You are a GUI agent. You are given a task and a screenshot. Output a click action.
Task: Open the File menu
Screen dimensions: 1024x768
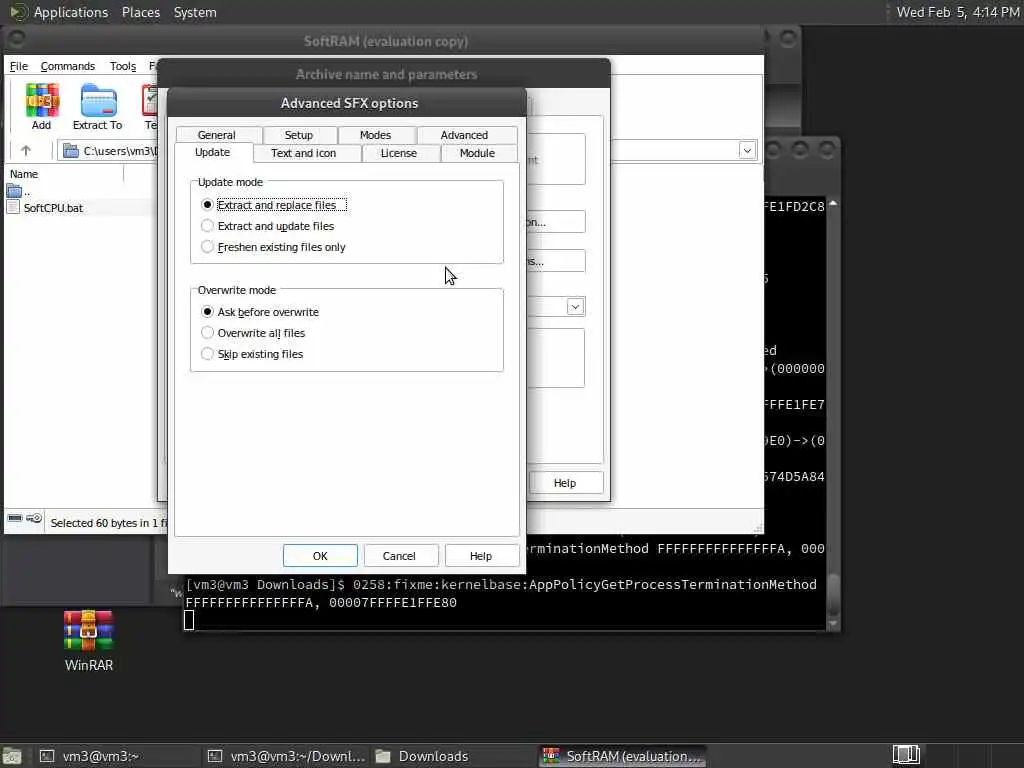point(19,66)
